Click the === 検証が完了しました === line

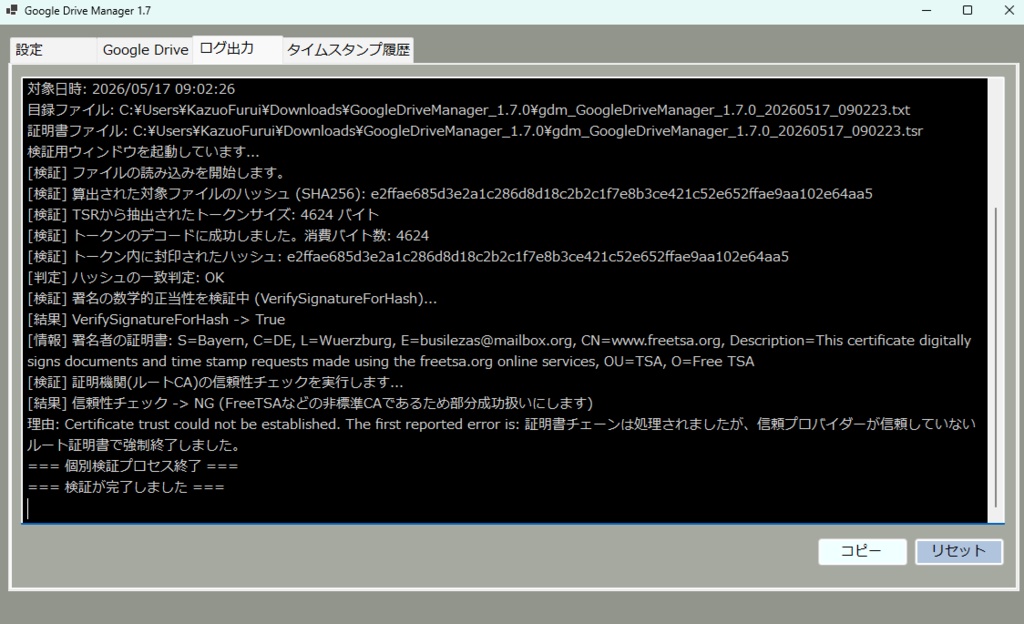point(125,486)
